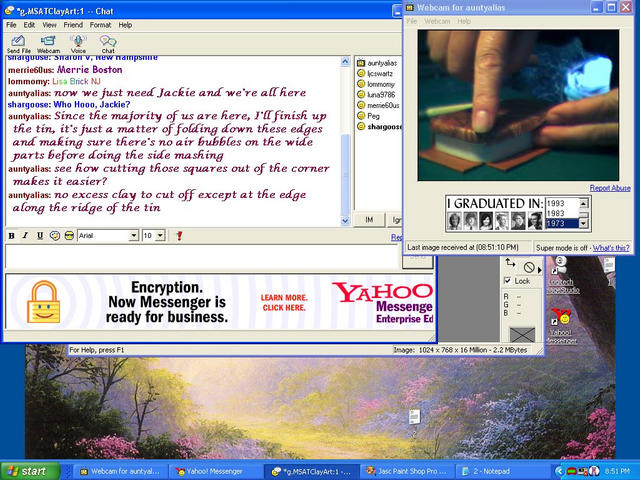
Task: Toggle the Lock checkbox in Paint Shop Pro
Action: click(x=507, y=281)
